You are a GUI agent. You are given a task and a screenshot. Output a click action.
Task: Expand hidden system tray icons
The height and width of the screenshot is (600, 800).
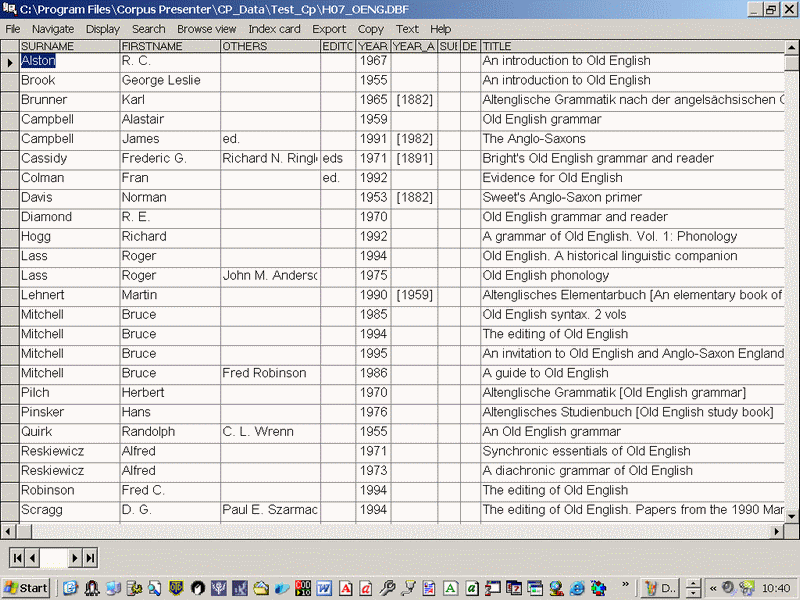pos(713,588)
